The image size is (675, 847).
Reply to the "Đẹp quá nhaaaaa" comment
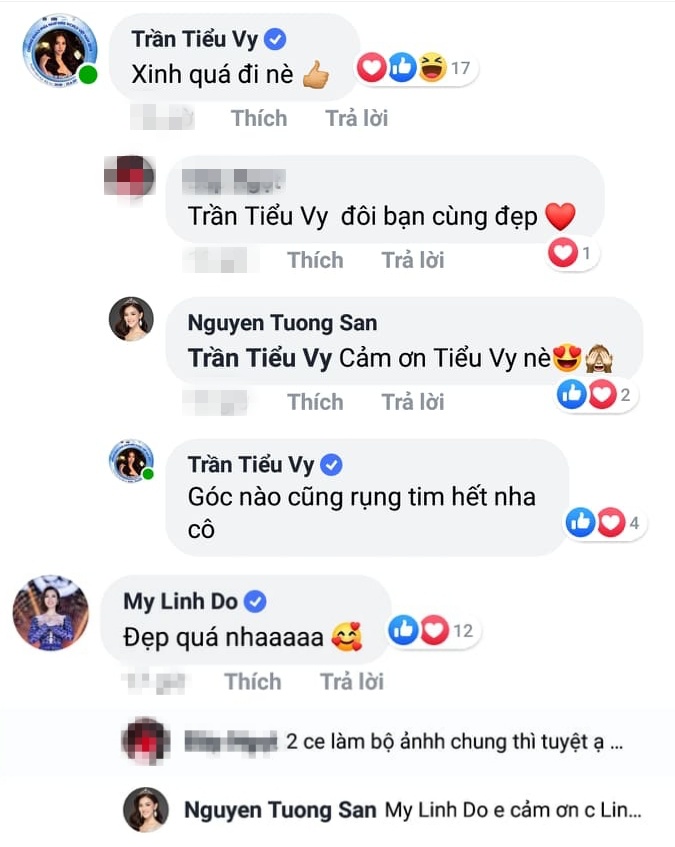coord(350,682)
